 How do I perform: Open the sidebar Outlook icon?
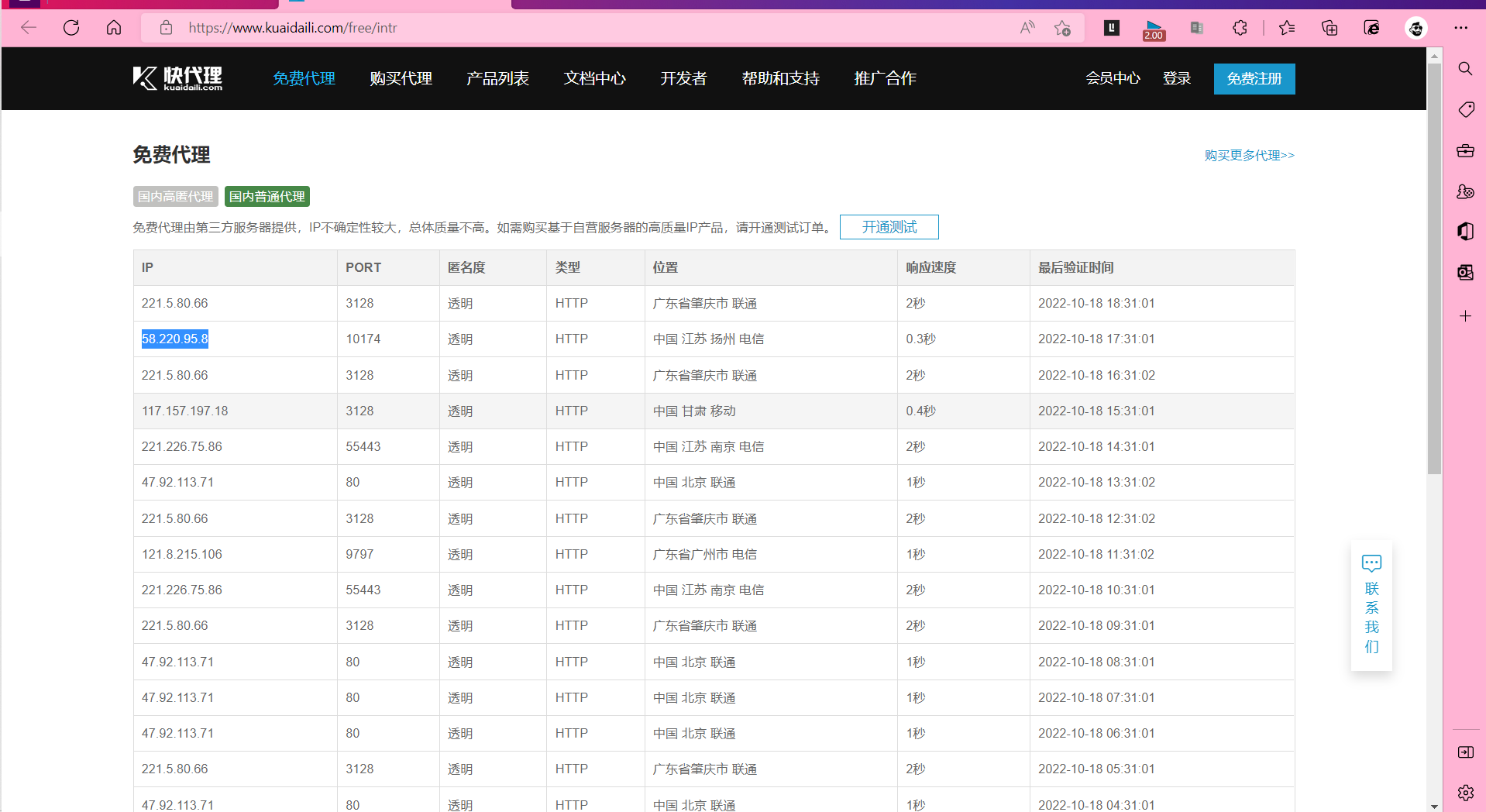click(x=1465, y=272)
